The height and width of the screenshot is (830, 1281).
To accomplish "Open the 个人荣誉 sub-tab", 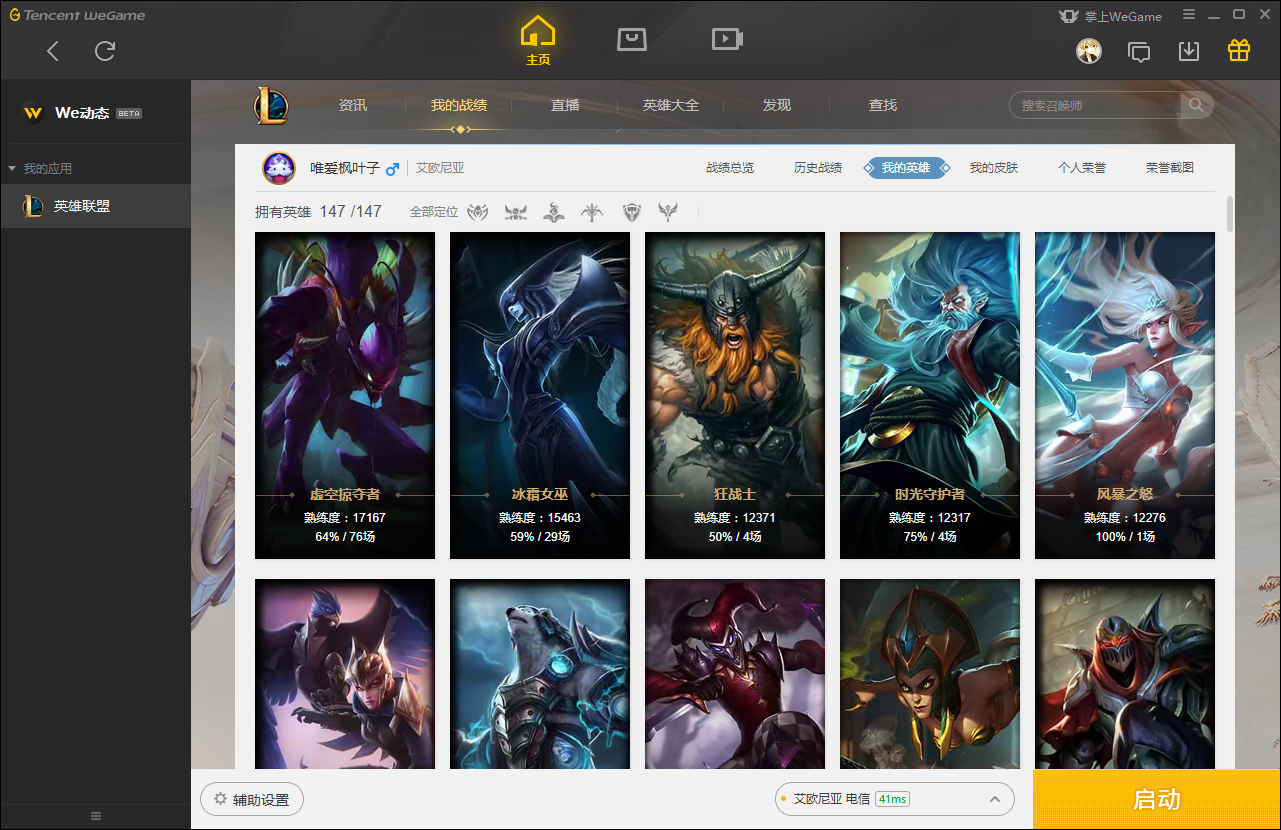I will point(1082,168).
